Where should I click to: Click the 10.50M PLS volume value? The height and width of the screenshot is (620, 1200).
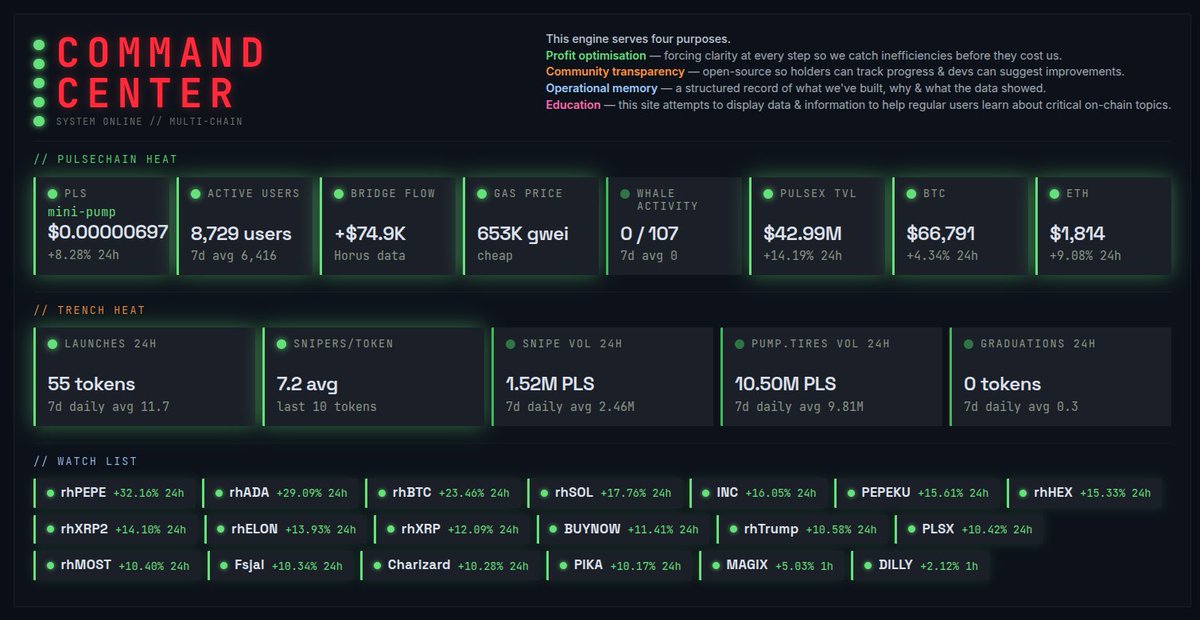pos(785,383)
